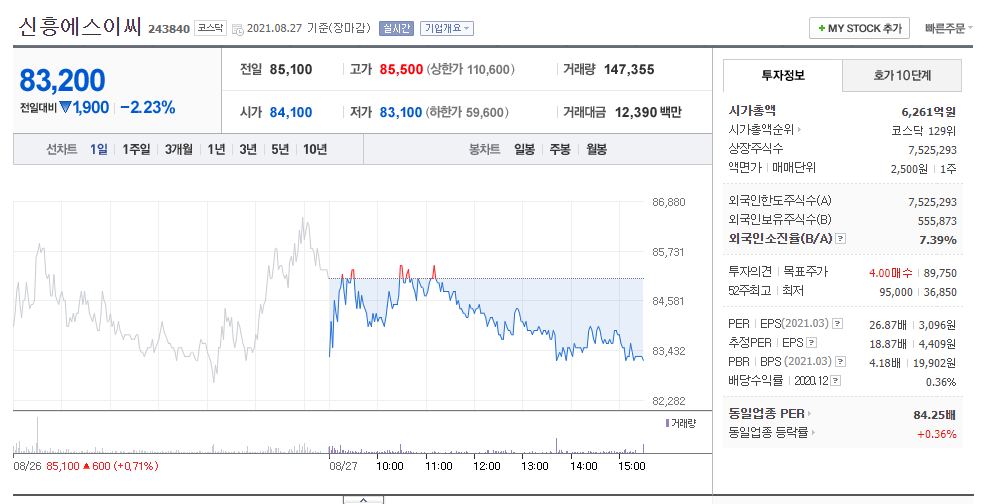Click MY STOCK 추가 button
The image size is (1005, 504).
860,28
